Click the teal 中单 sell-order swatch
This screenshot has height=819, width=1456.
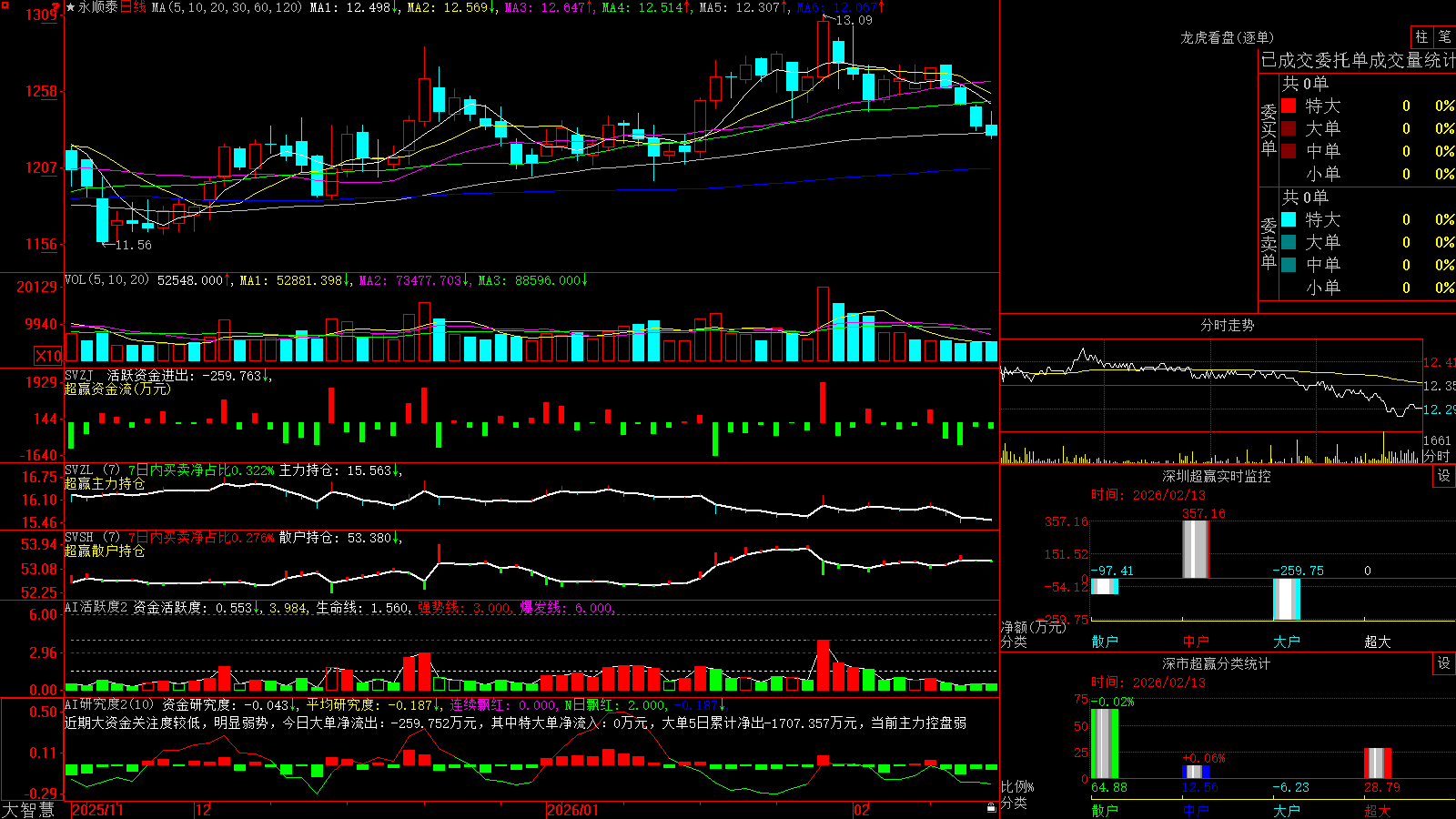coord(1289,265)
